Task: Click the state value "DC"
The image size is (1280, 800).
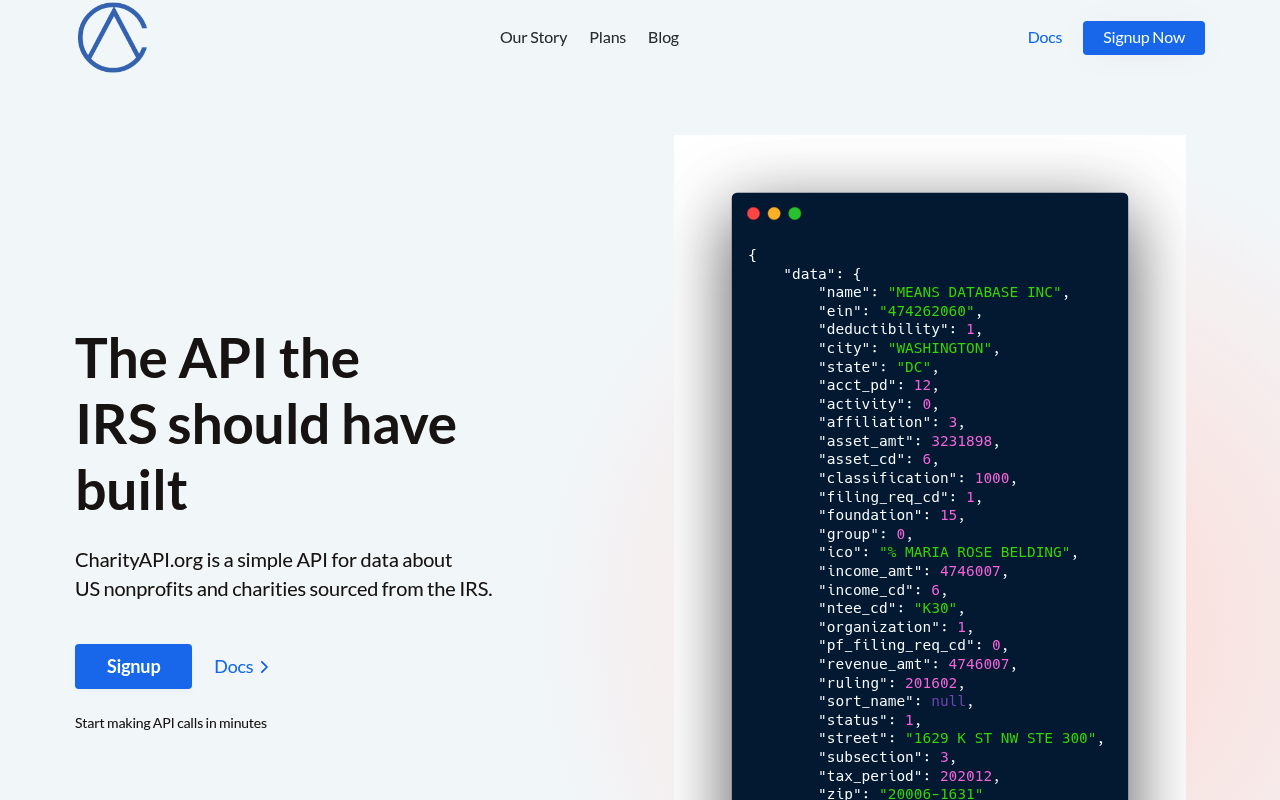Action: [914, 367]
